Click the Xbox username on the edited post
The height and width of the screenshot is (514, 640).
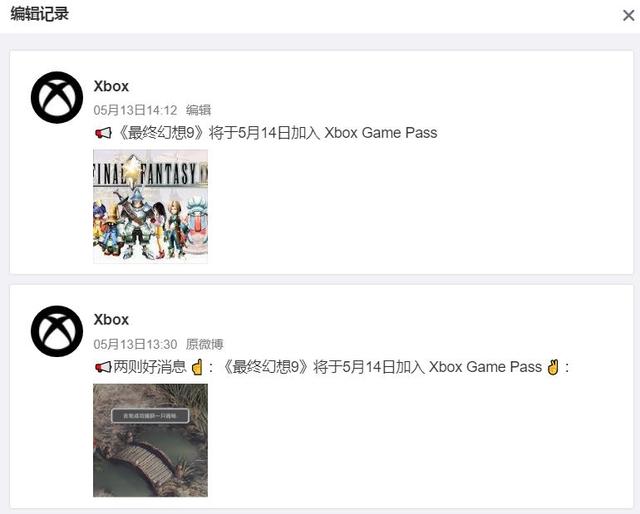pyautogui.click(x=111, y=86)
